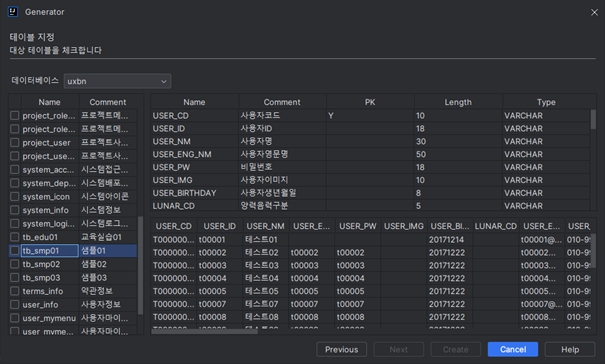Click the Previous button
This screenshot has width=605, height=364.
coord(341,349)
